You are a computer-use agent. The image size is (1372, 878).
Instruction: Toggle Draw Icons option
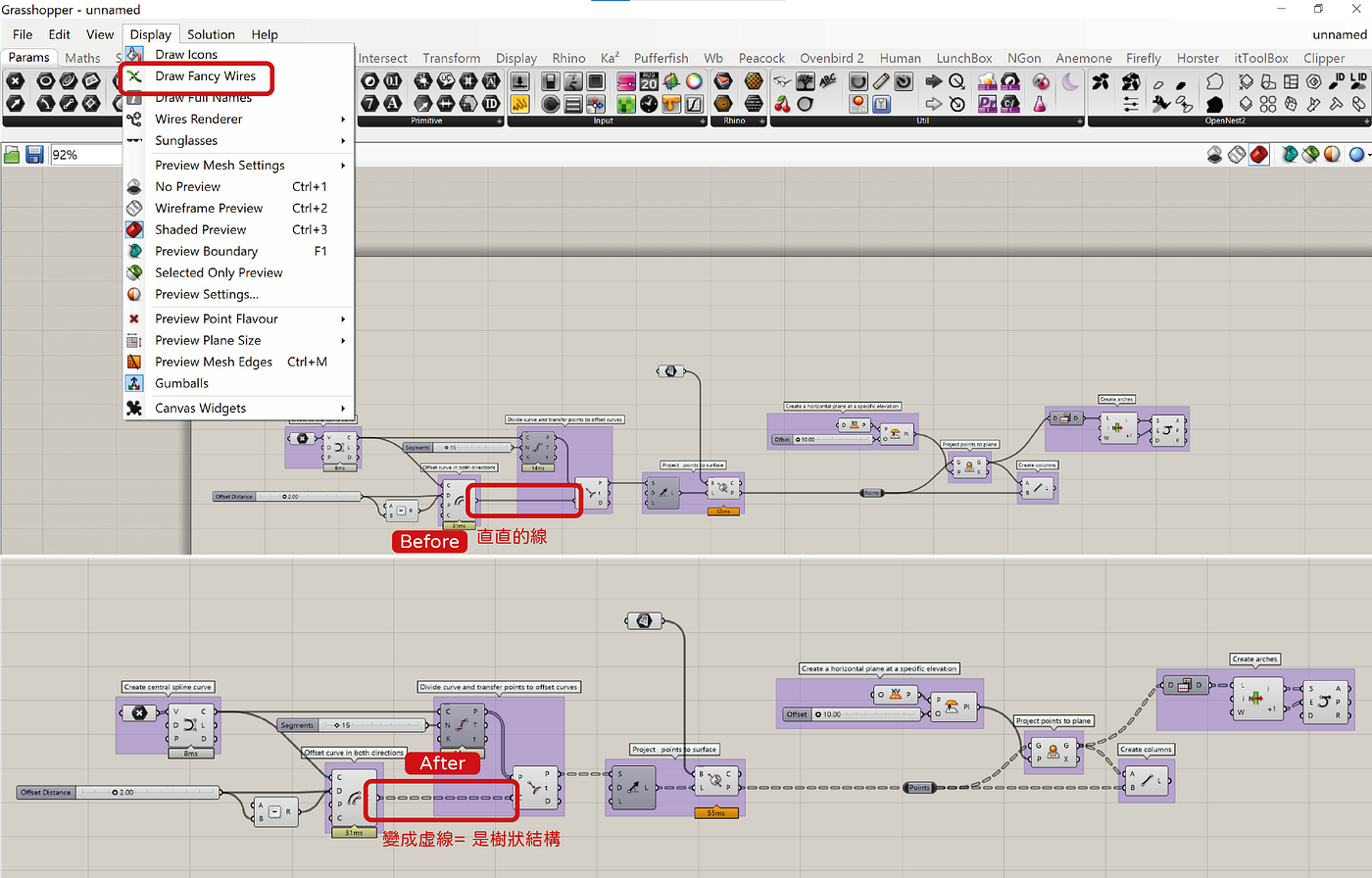point(238,54)
